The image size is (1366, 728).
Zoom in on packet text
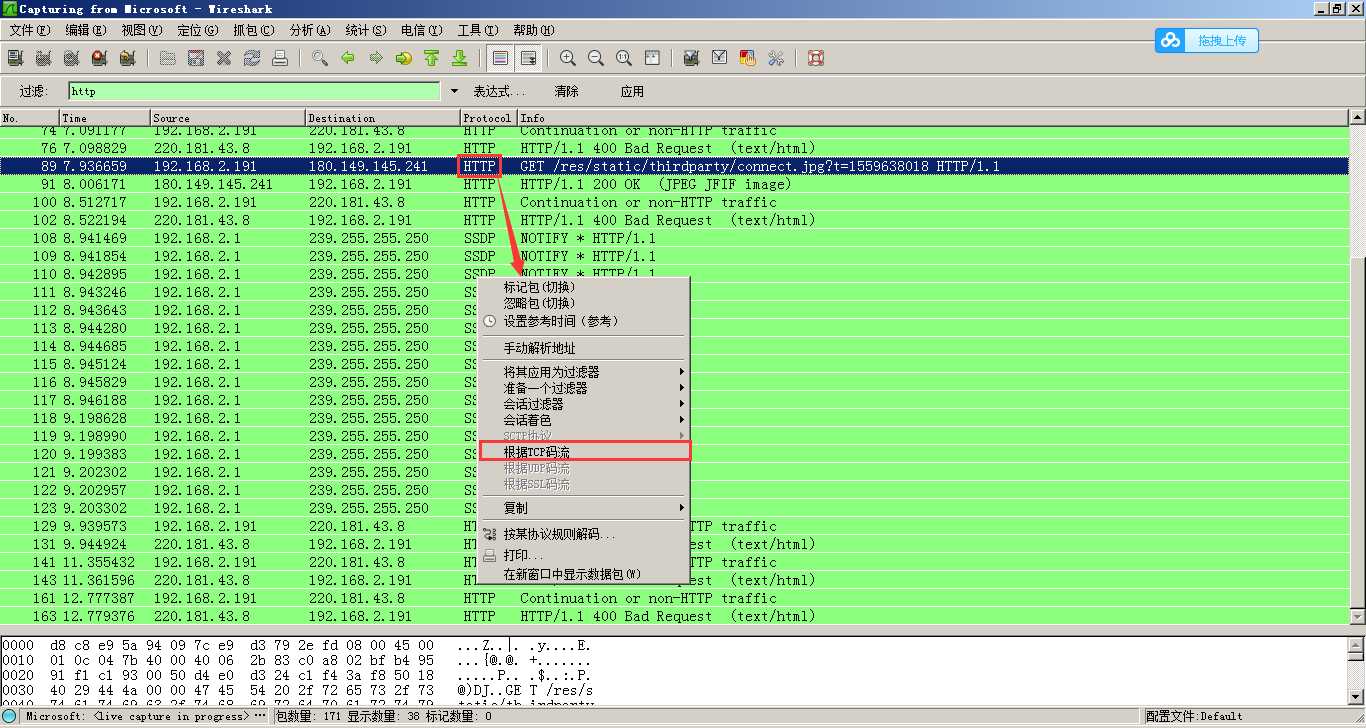[568, 58]
